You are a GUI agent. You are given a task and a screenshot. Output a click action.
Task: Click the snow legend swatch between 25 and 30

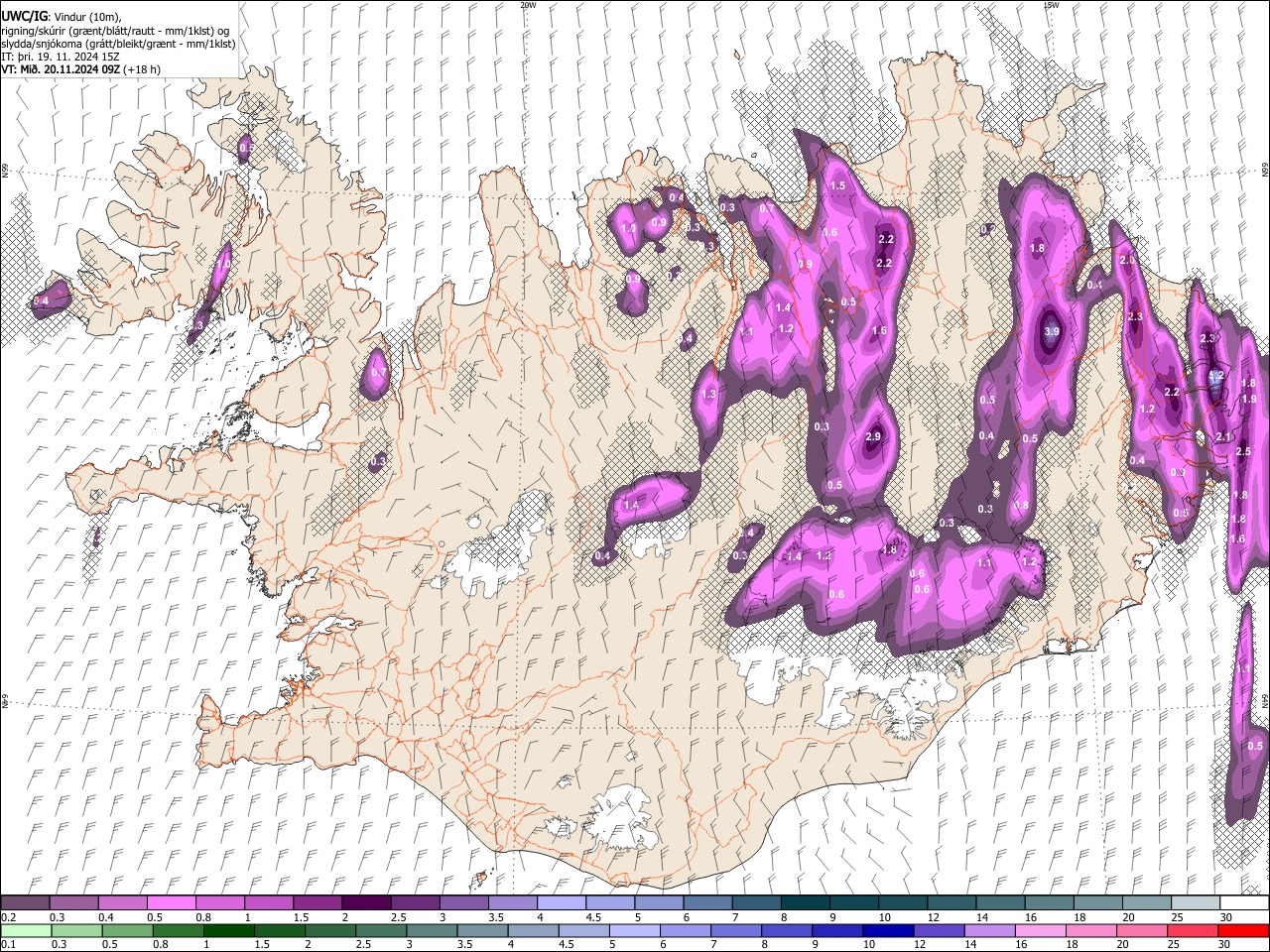(1195, 903)
